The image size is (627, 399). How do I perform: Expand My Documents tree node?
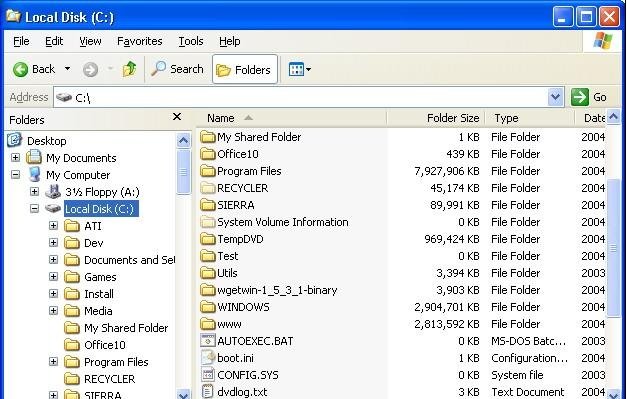tap(15, 157)
